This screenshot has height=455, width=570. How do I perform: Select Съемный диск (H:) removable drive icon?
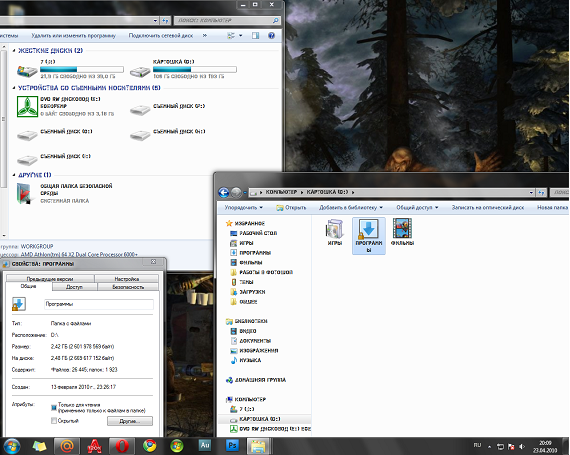coord(140,135)
